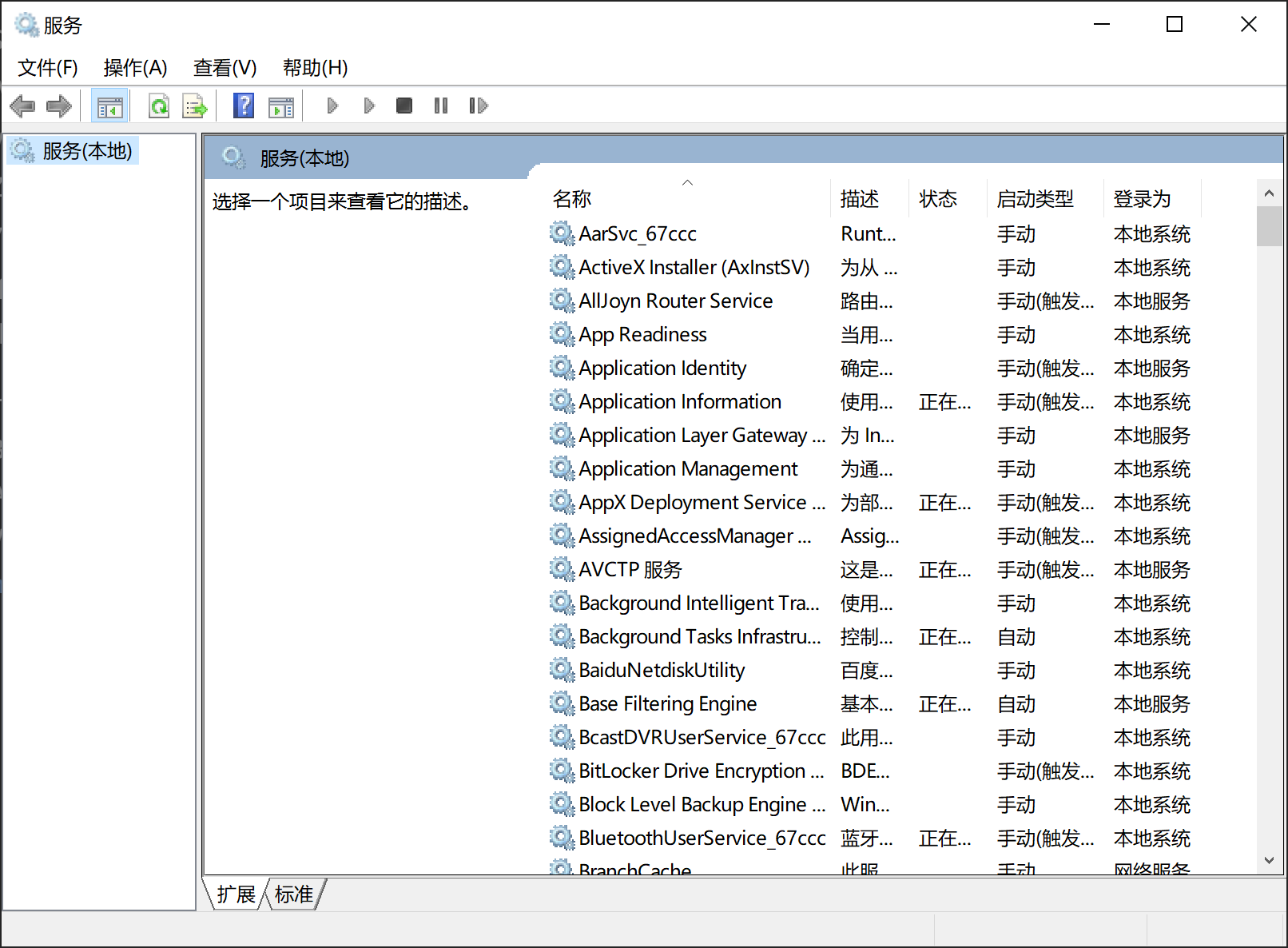
Task: Stop a service with the stop icon
Action: point(403,105)
